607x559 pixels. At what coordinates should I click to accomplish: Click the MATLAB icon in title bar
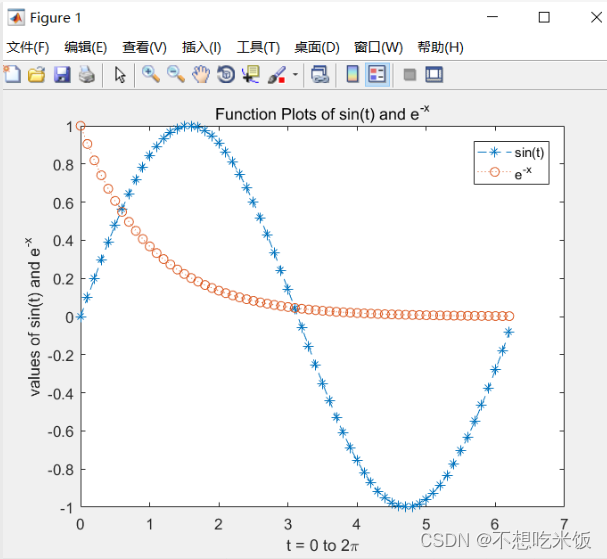[x=16, y=17]
